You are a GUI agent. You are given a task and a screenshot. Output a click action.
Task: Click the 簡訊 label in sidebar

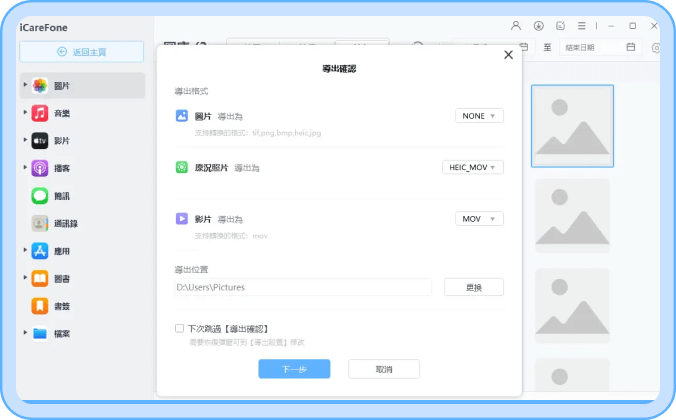pos(62,196)
